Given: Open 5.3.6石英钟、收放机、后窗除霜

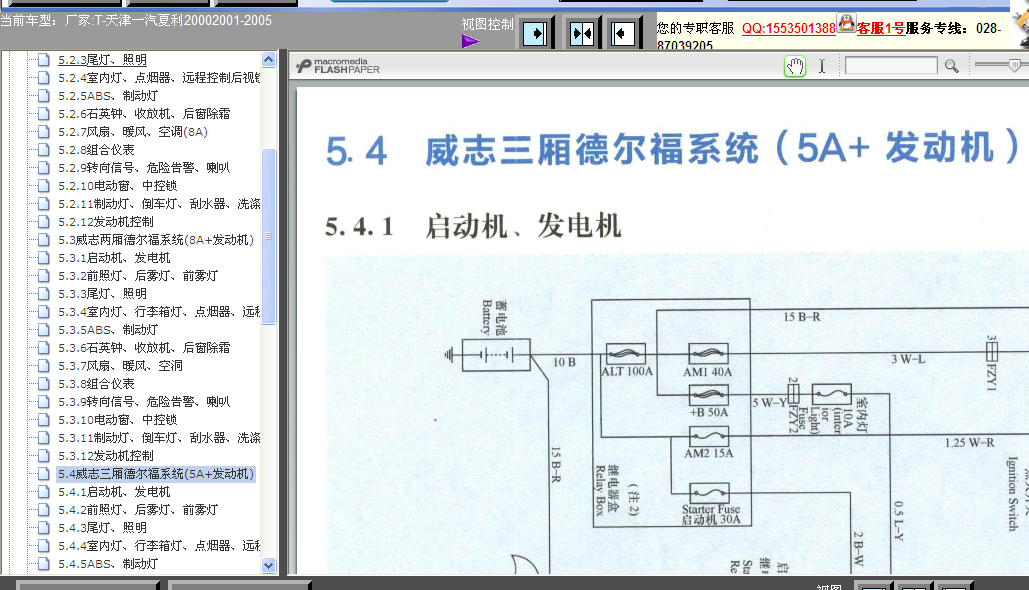Looking at the screenshot, I should [x=144, y=348].
